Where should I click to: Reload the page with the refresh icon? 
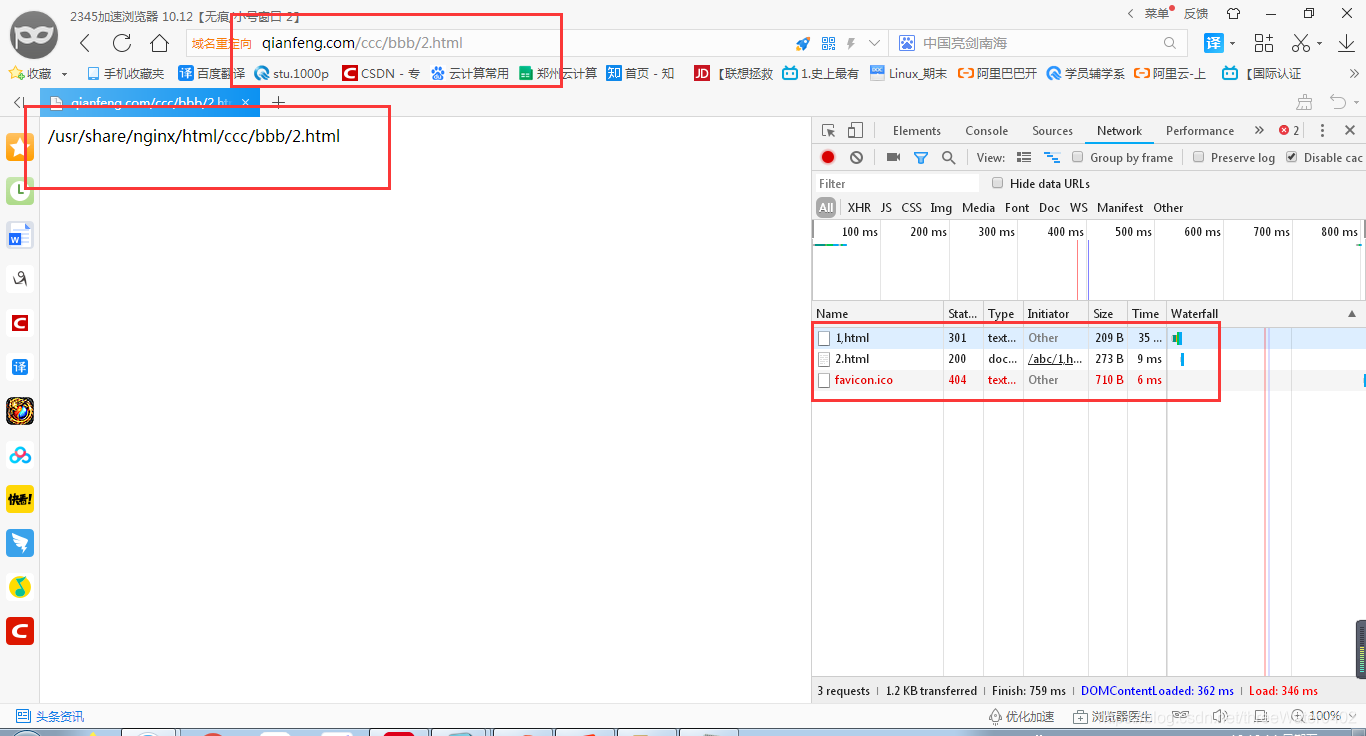coord(122,43)
